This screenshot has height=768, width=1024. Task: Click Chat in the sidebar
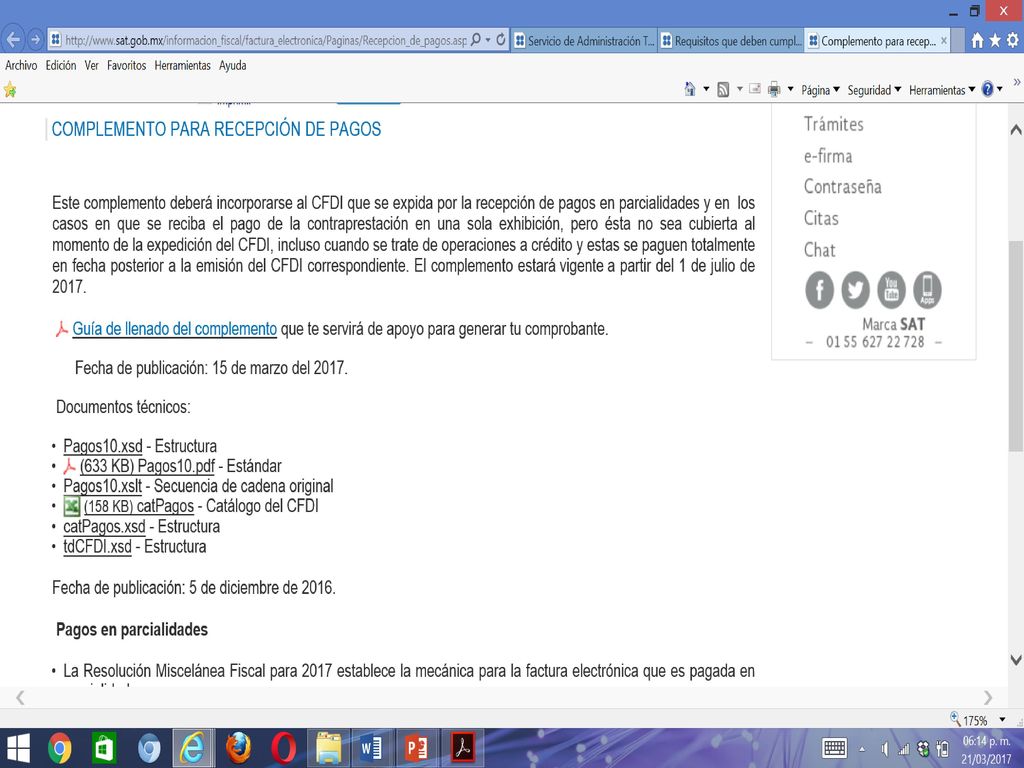click(819, 250)
